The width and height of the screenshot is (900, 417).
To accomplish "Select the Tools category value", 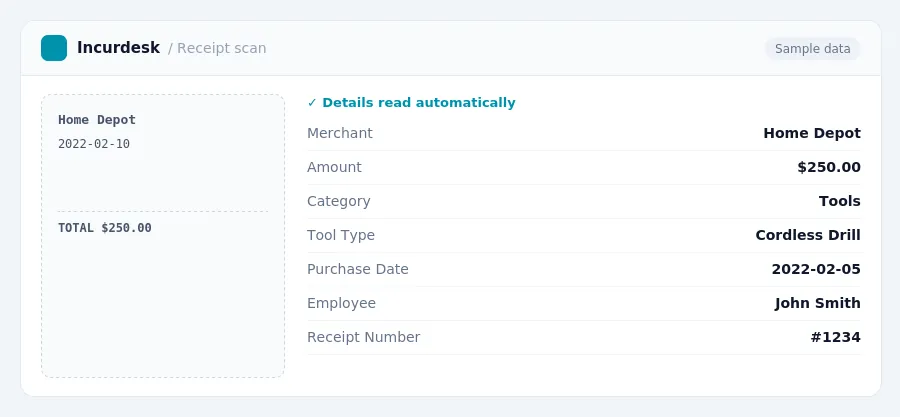I will (x=839, y=201).
